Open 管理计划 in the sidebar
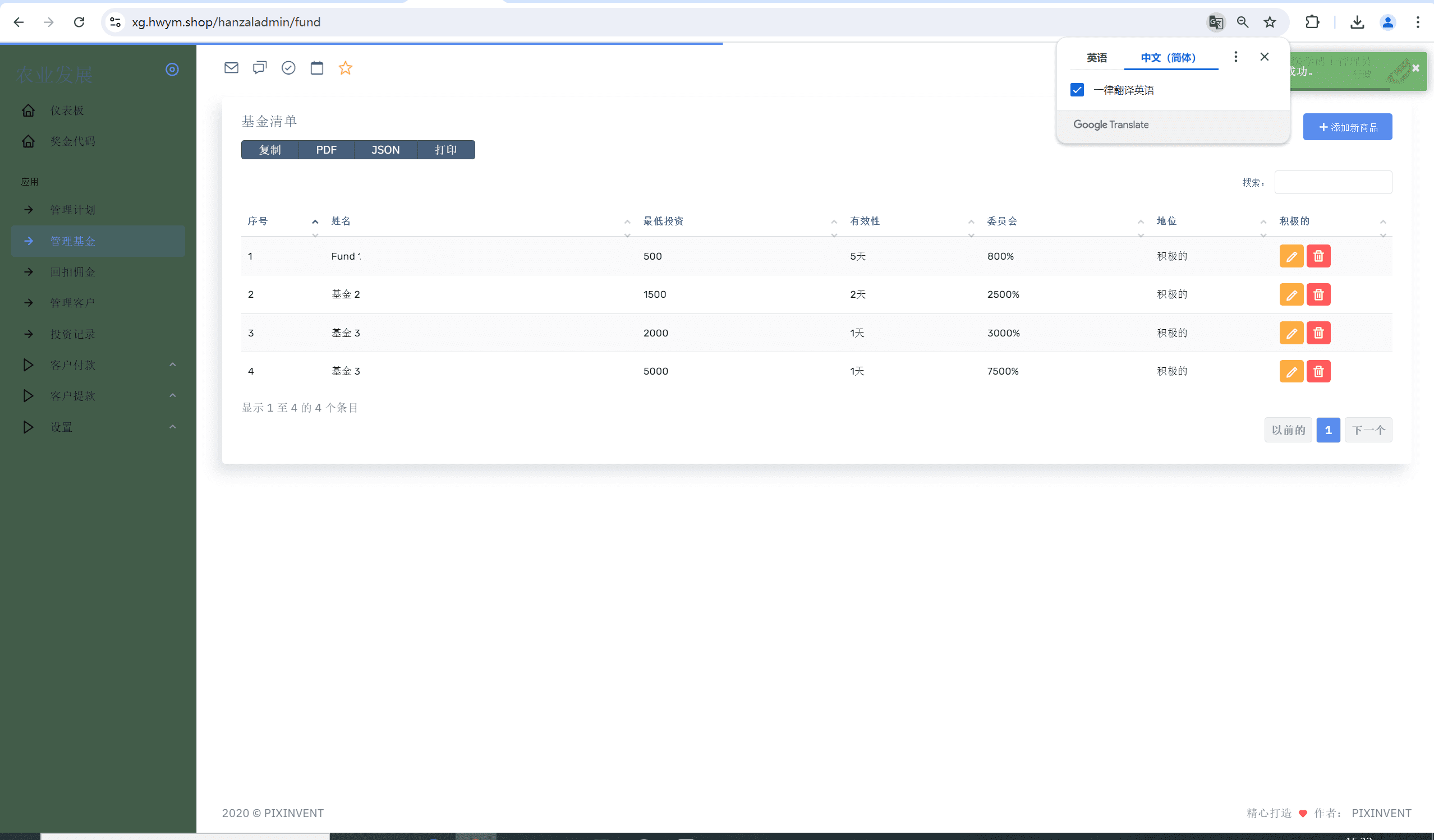This screenshot has width=1434, height=840. click(73, 210)
